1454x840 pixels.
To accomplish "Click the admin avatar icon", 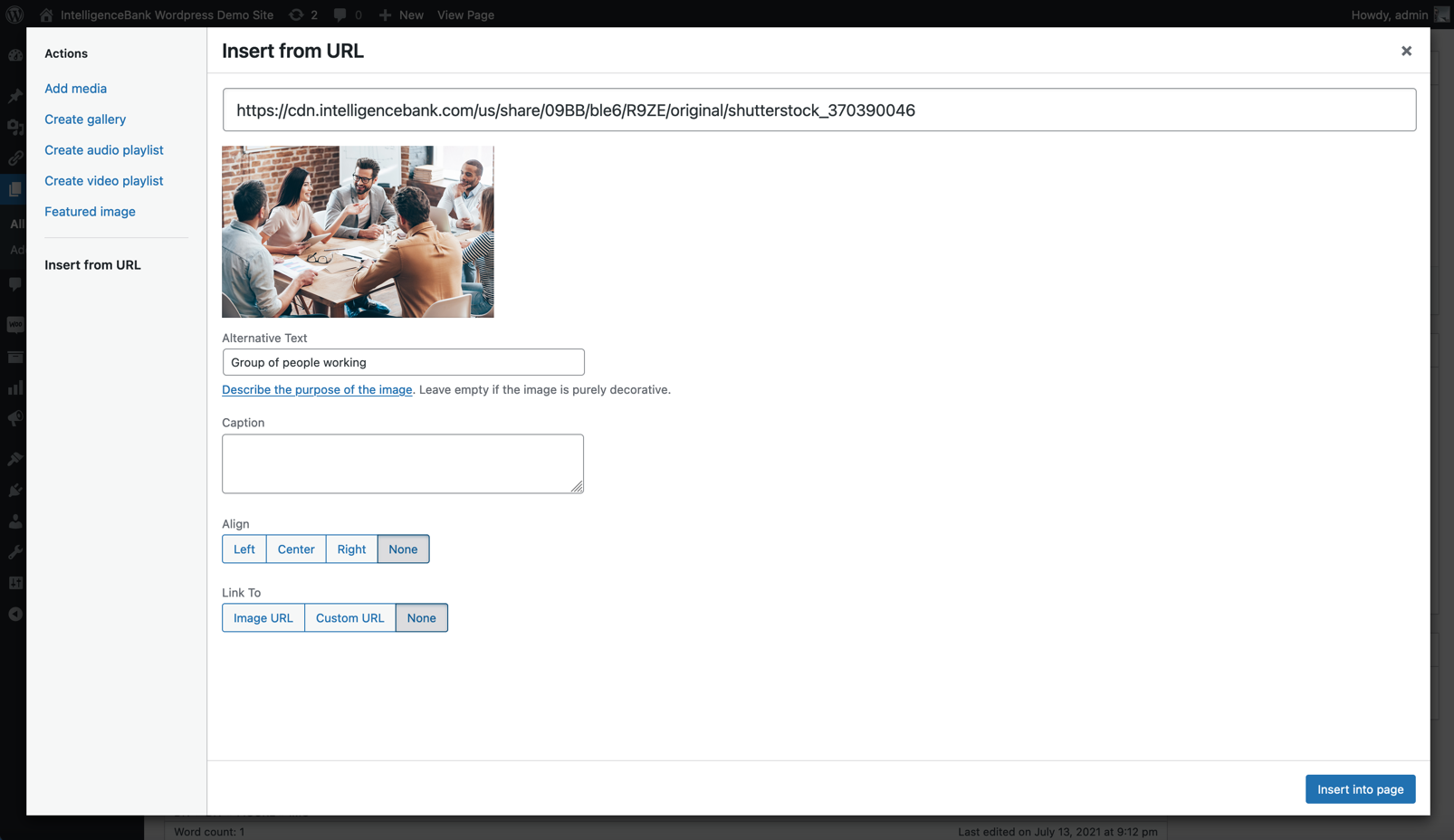I will [x=1441, y=14].
